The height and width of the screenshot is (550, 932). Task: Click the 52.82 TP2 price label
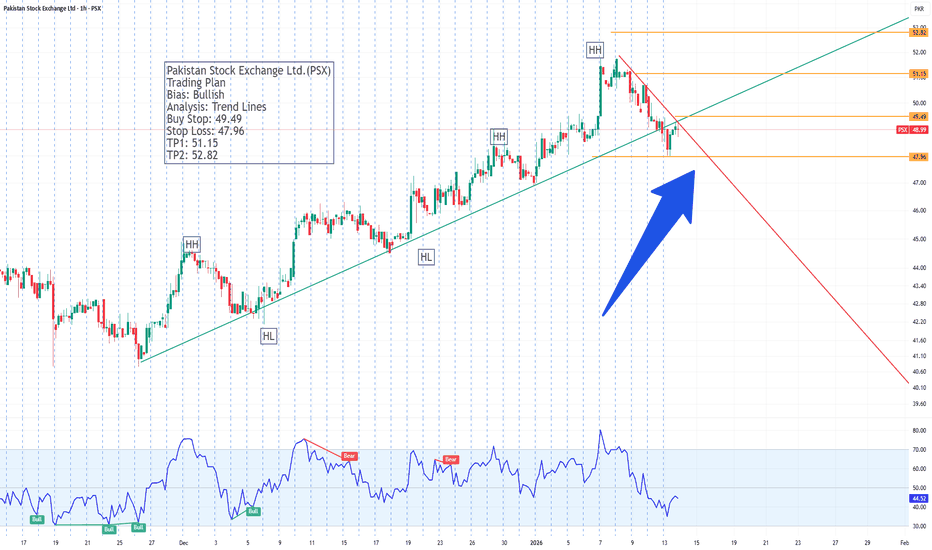point(918,33)
